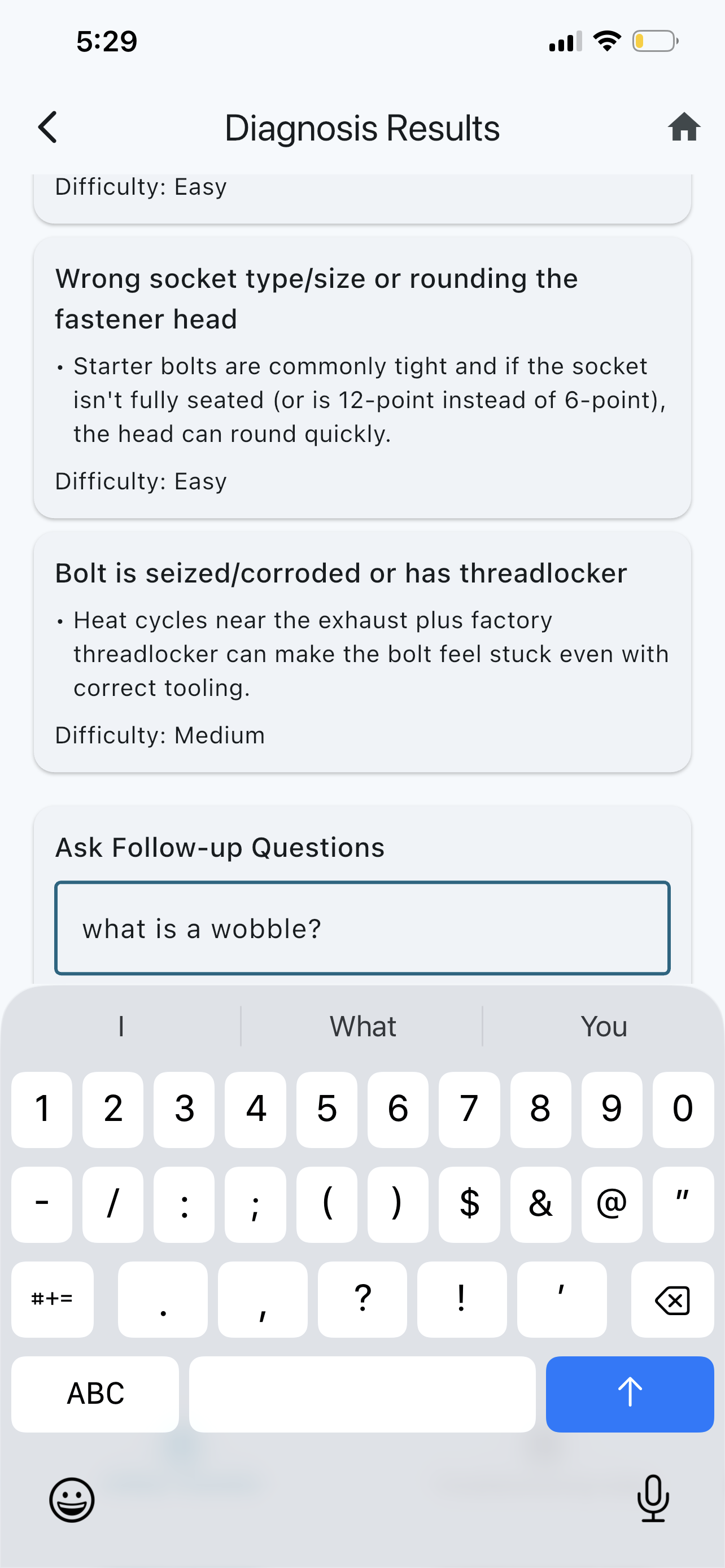Tap the Ask Follow-up Questions heading
Viewport: 725px width, 1568px height.
coord(220,847)
